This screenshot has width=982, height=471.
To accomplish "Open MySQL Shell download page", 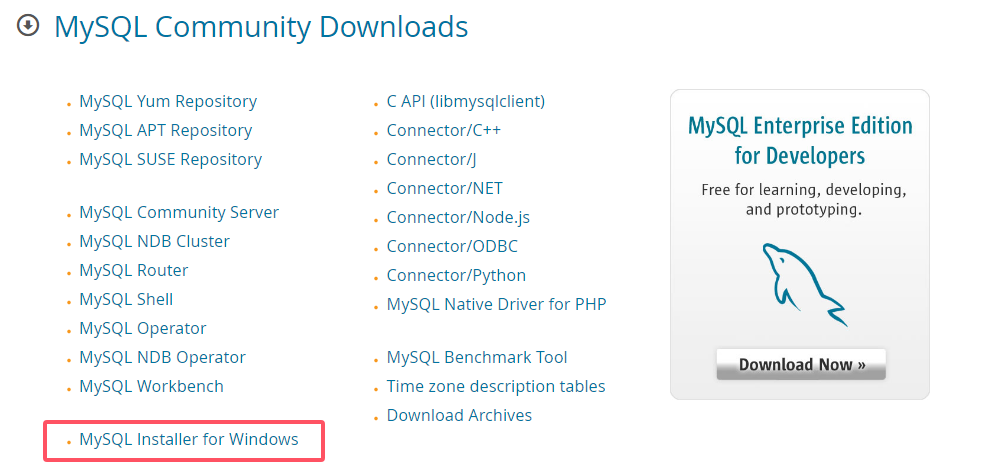I will pos(126,299).
